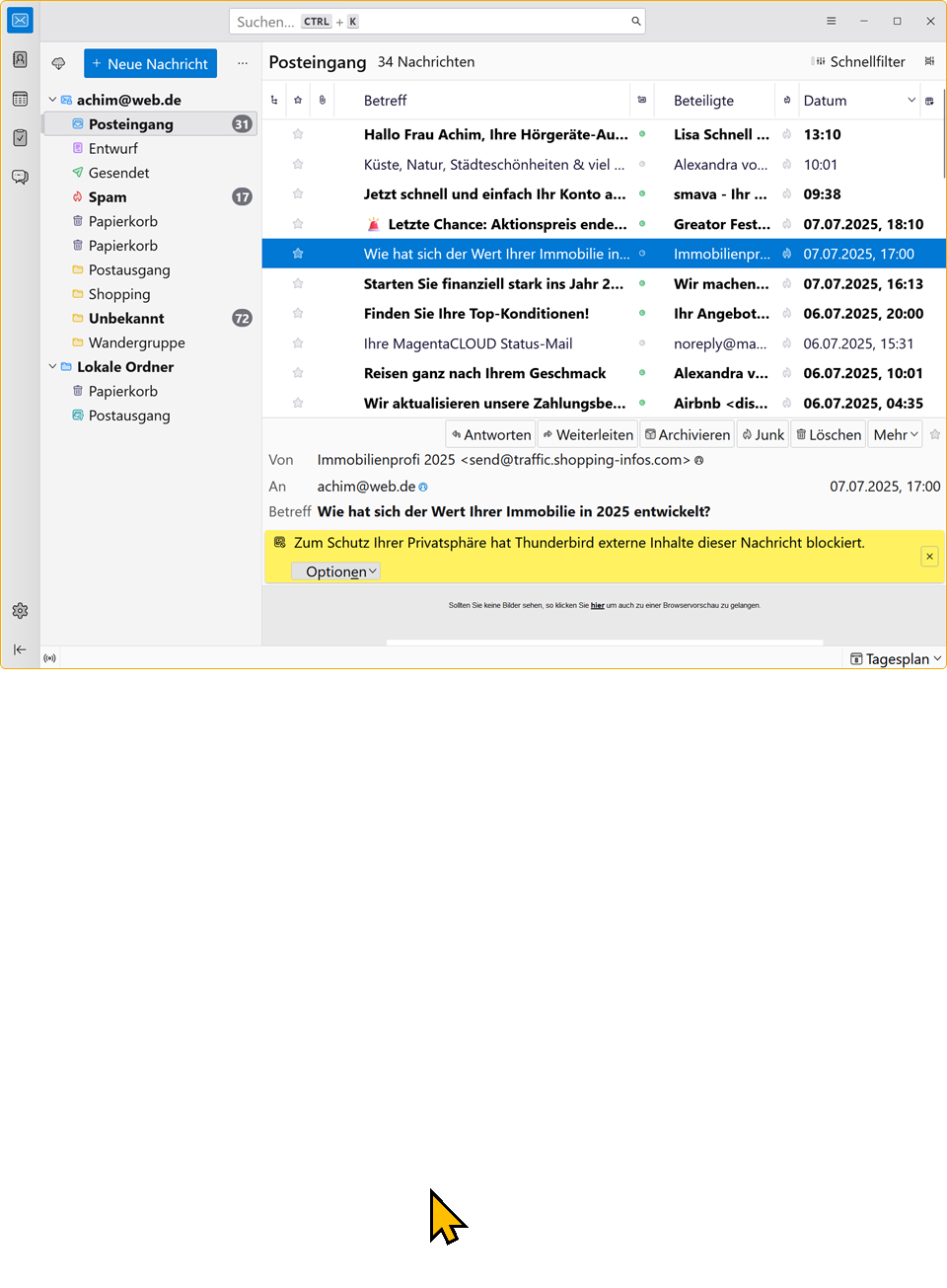
Task: Select the Spam folder
Action: click(108, 197)
